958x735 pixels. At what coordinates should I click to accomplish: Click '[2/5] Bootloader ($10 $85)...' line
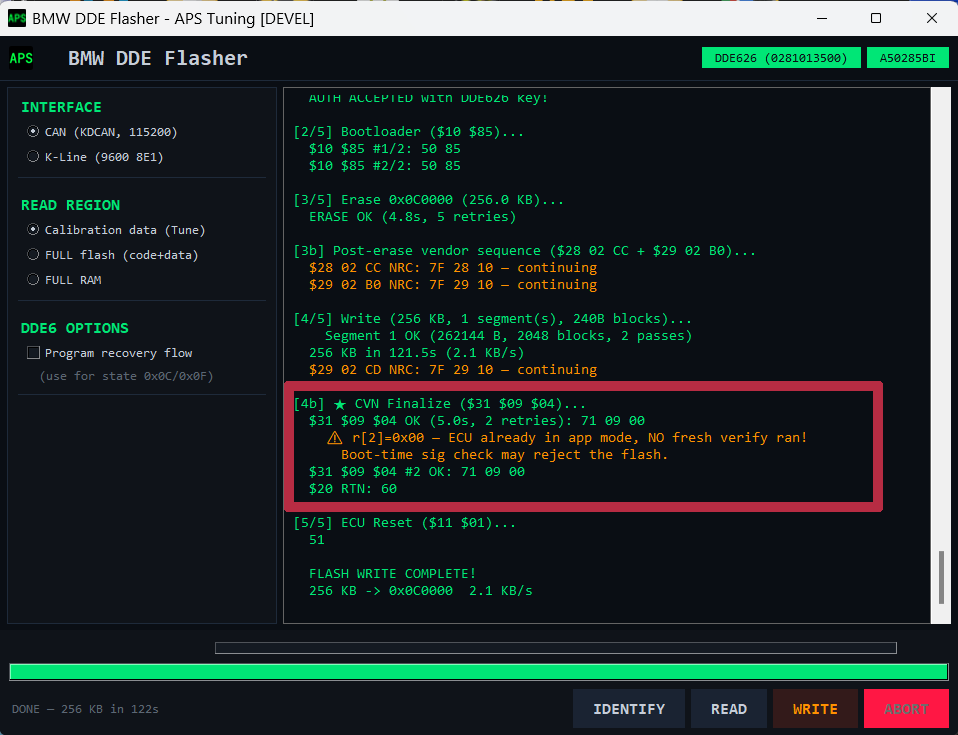[408, 132]
